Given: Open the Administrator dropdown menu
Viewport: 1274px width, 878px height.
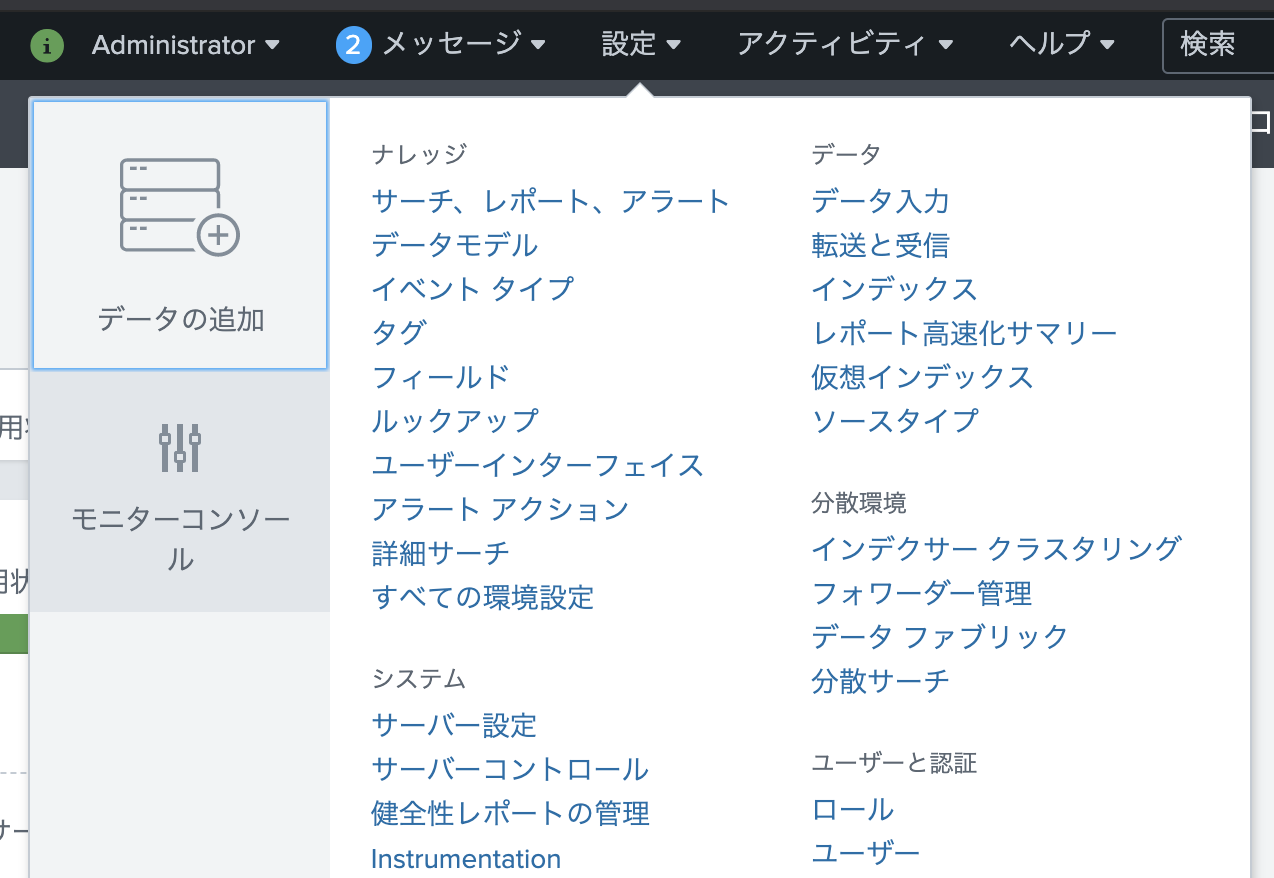Looking at the screenshot, I should (186, 45).
